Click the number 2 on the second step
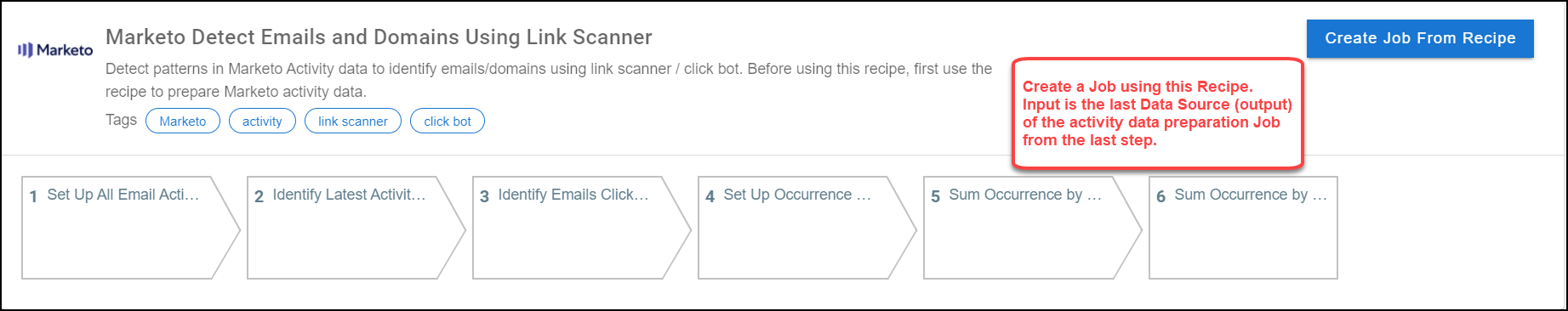The width and height of the screenshot is (1568, 311). 259,196
